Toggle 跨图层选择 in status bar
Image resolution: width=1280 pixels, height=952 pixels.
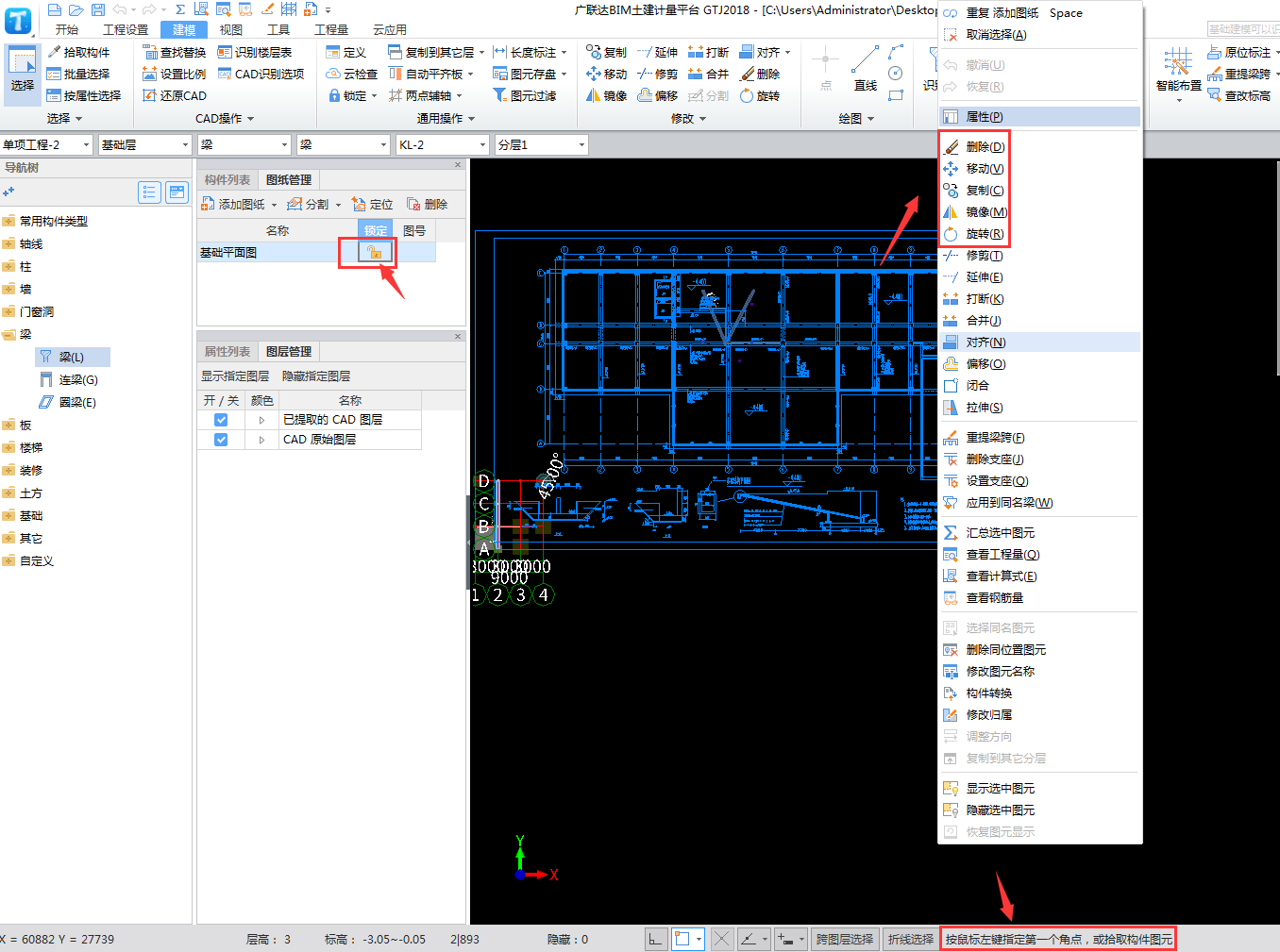(x=845, y=939)
